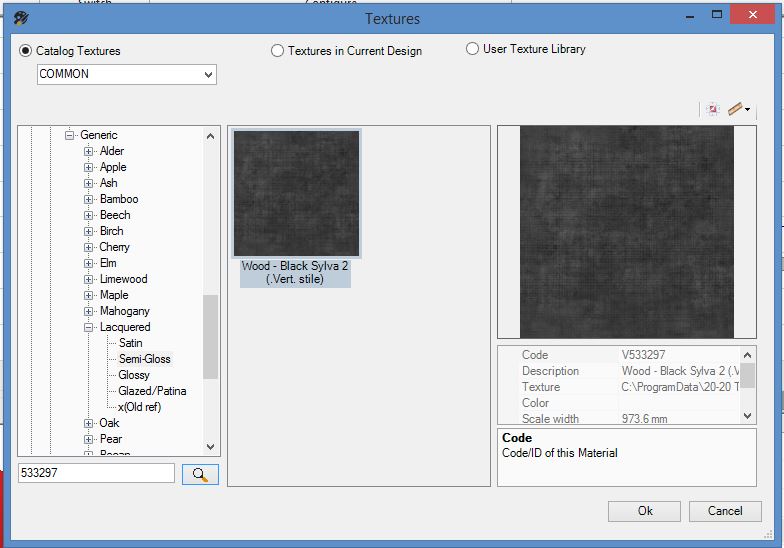The height and width of the screenshot is (548, 784).
Task: Select Glazed/Patina in the tree
Action: 152,391
